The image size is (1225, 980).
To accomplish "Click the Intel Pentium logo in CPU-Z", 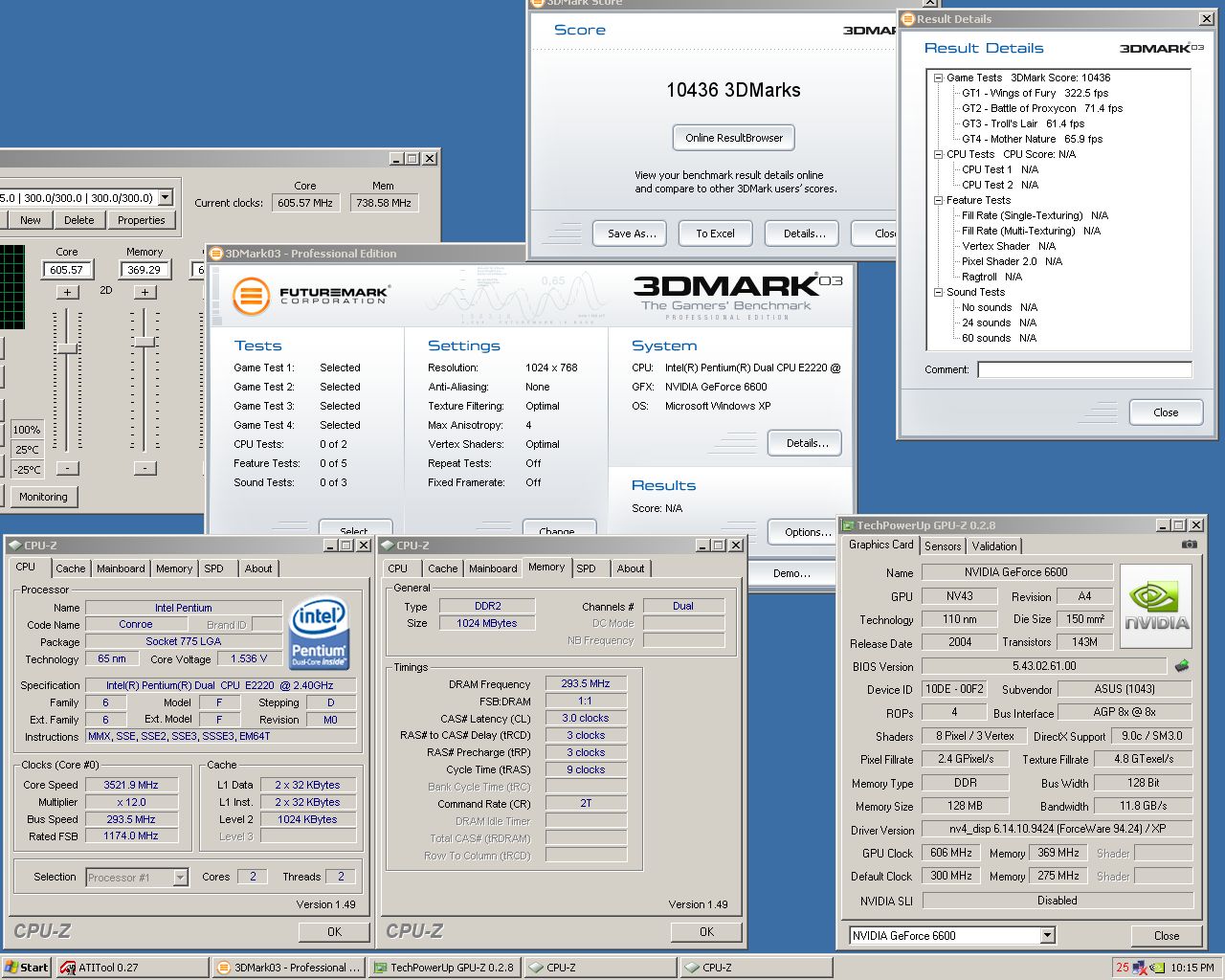I will (319, 634).
